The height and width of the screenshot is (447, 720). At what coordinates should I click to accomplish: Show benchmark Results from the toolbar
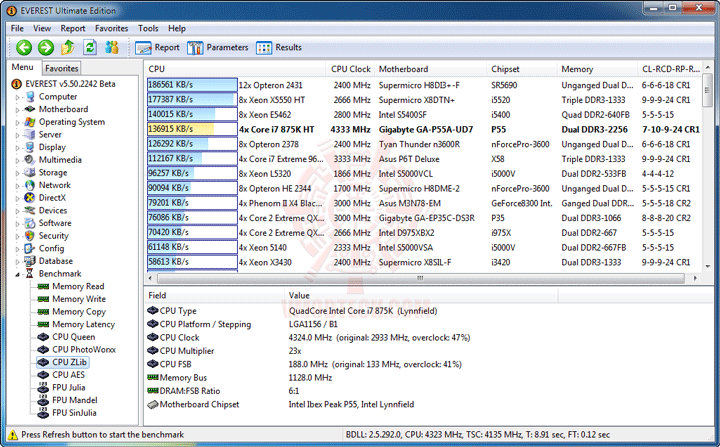pos(279,47)
